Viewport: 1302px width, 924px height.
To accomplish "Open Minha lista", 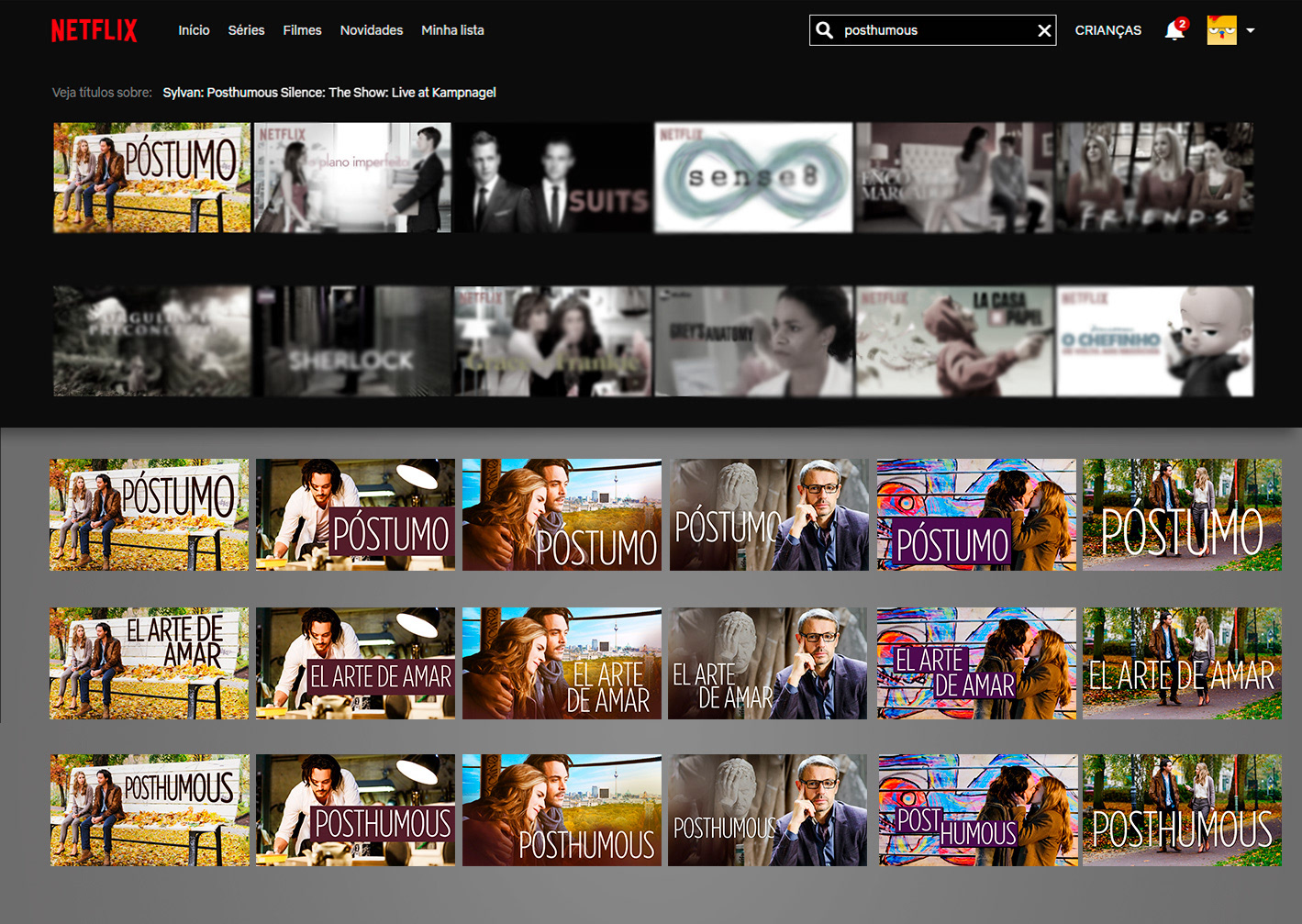I will 452,30.
